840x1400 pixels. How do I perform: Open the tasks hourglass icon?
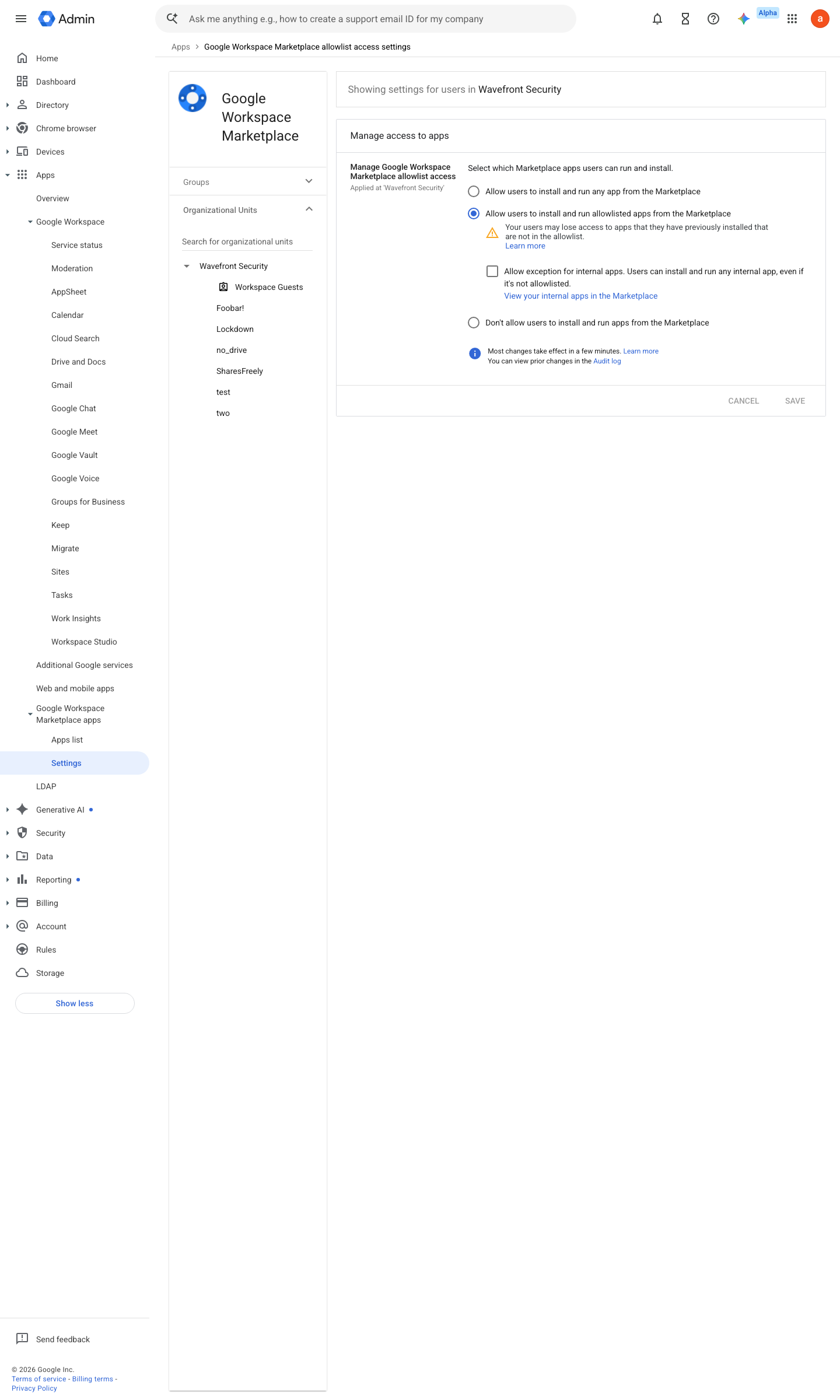point(685,19)
